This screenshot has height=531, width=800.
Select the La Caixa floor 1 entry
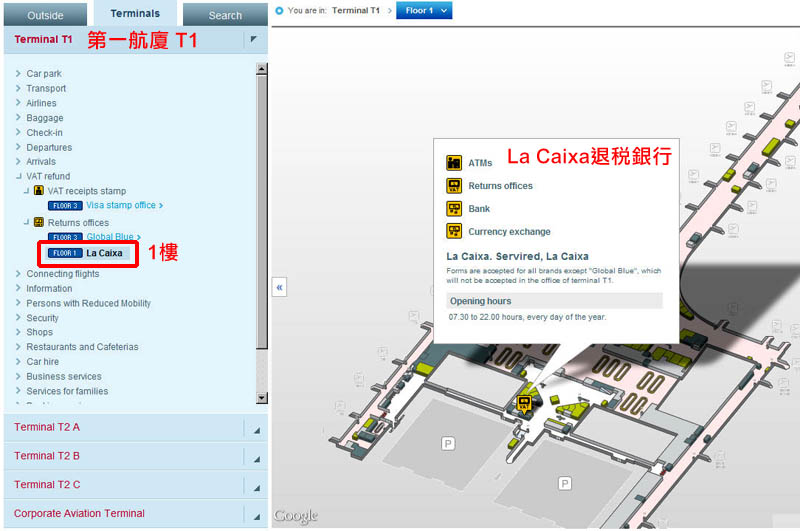coord(88,253)
